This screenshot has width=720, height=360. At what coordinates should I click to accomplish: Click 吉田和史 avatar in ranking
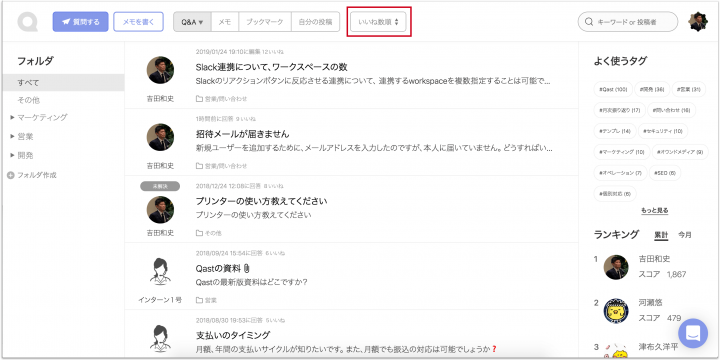(x=616, y=267)
